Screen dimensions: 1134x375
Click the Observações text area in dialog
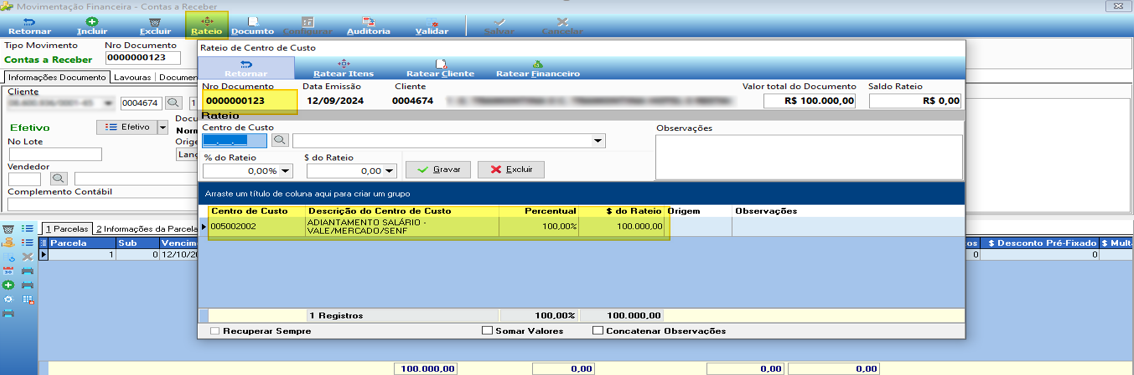[x=809, y=157]
